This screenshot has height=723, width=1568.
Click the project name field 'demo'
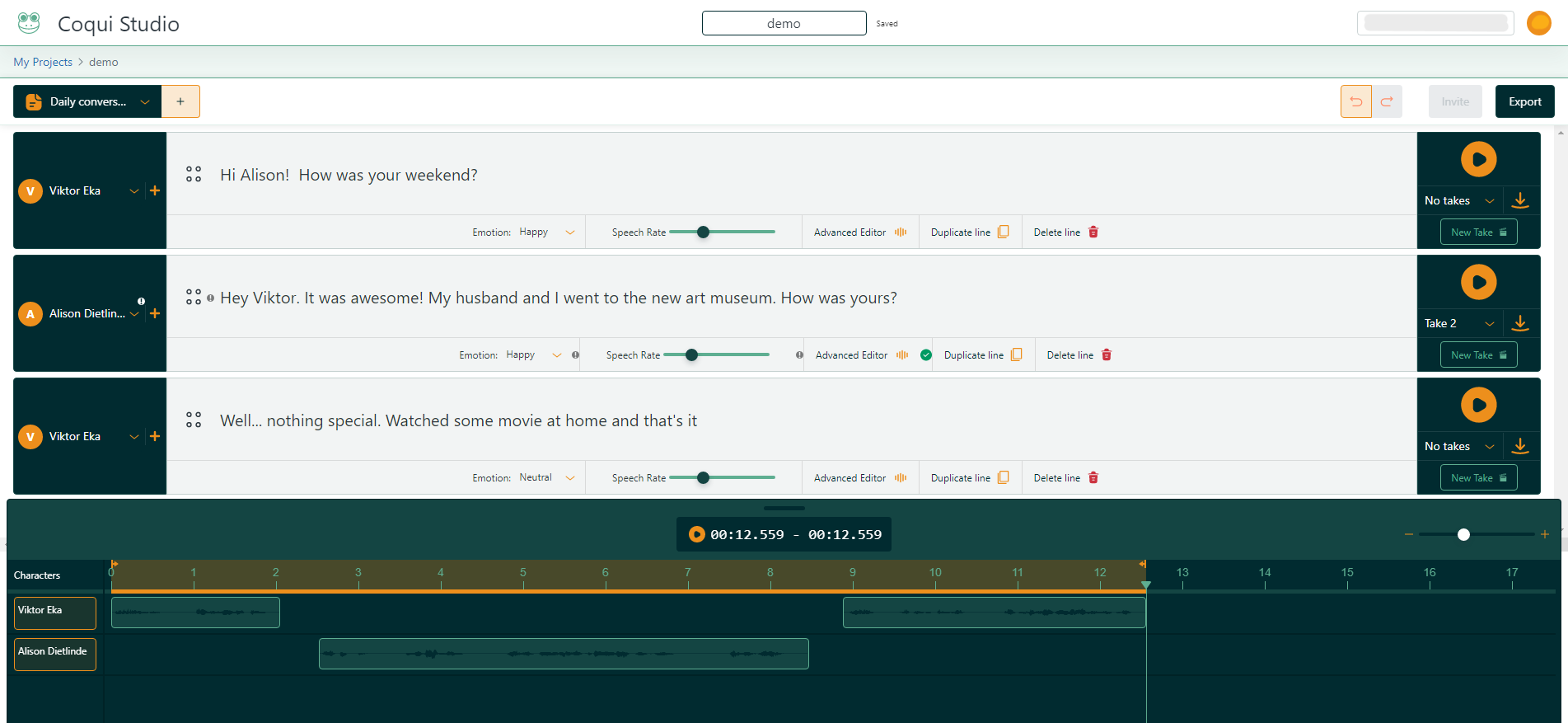pyautogui.click(x=784, y=23)
